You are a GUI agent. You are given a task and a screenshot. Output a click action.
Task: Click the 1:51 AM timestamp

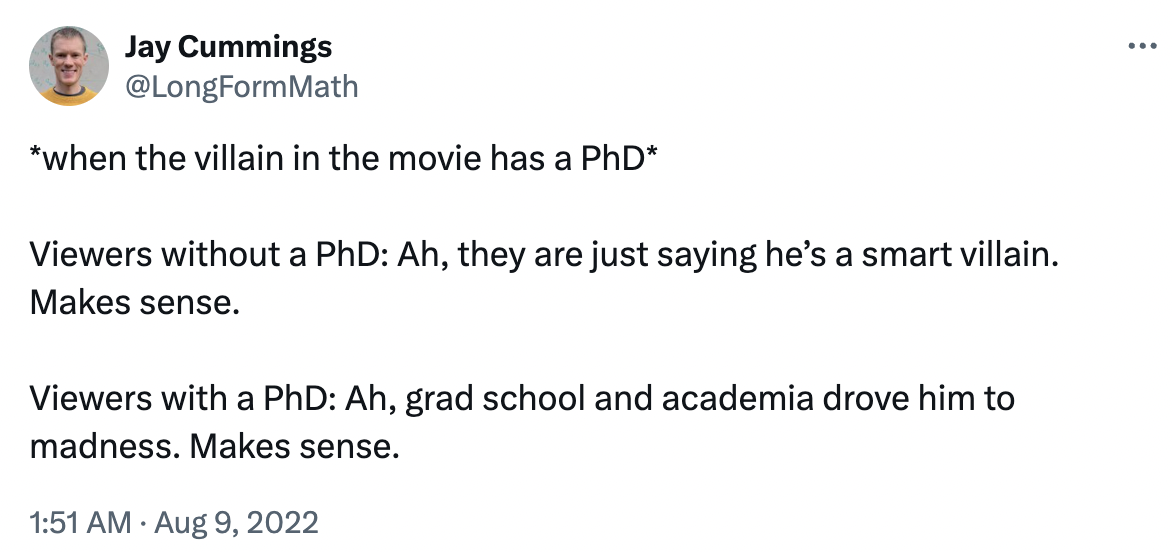click(80, 522)
